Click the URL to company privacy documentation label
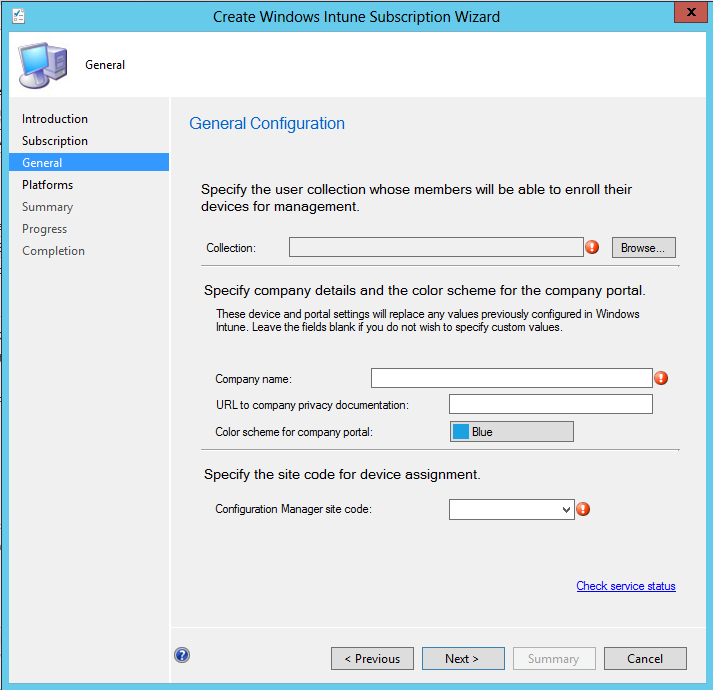This screenshot has width=713, height=690. tap(312, 405)
